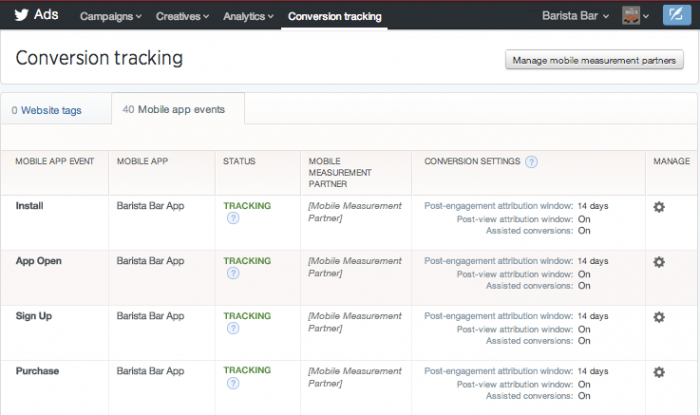Open the Barista Bar account dropdown

click(x=574, y=16)
